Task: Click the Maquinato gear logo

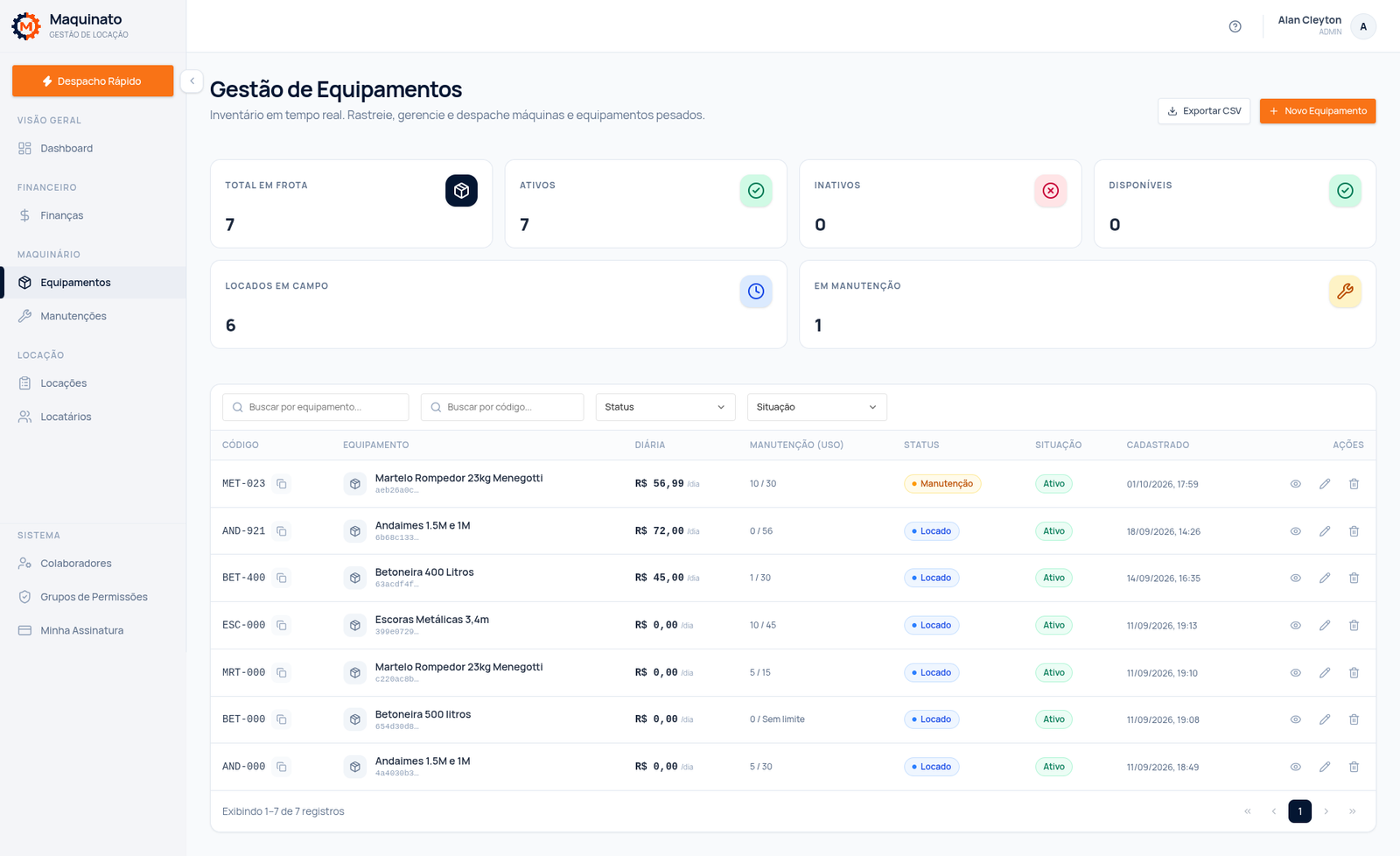Action: coord(26,26)
